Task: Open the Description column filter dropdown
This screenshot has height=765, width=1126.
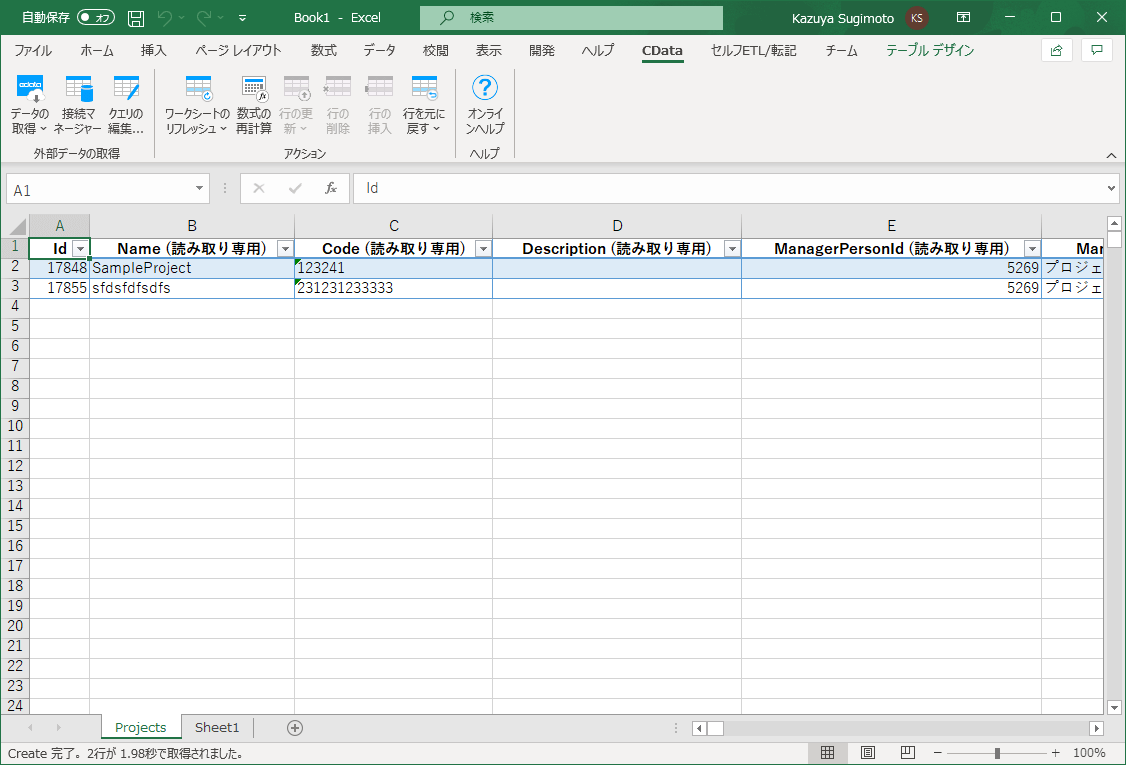Action: (732, 249)
